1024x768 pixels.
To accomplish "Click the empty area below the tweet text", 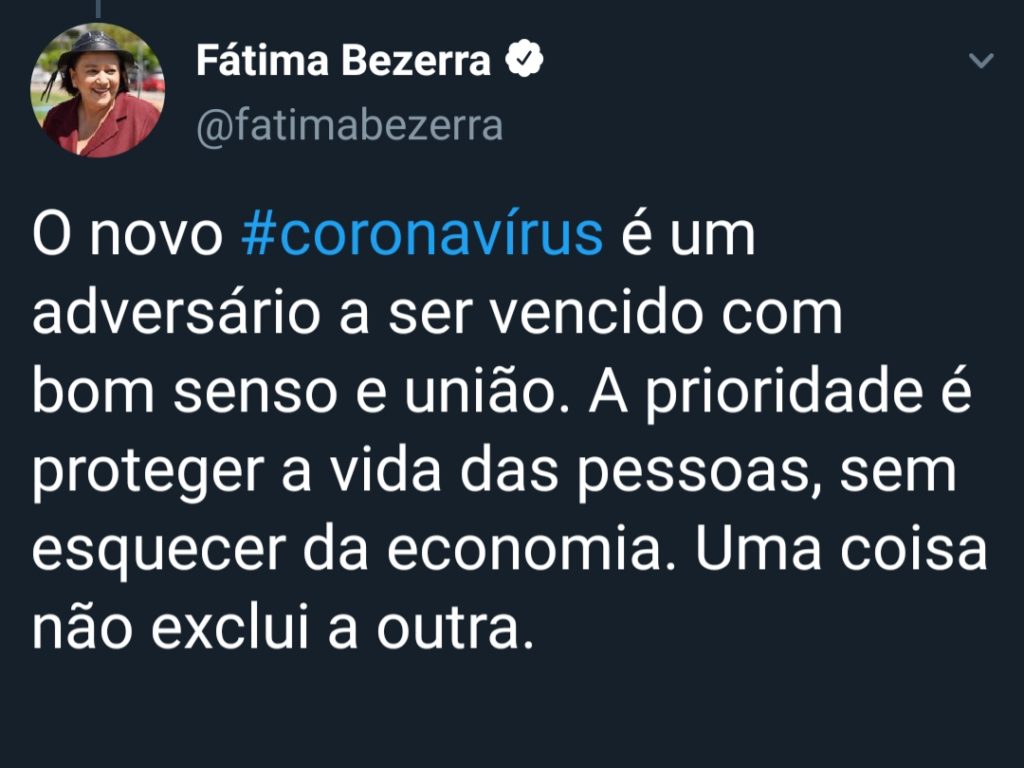I will [512, 715].
